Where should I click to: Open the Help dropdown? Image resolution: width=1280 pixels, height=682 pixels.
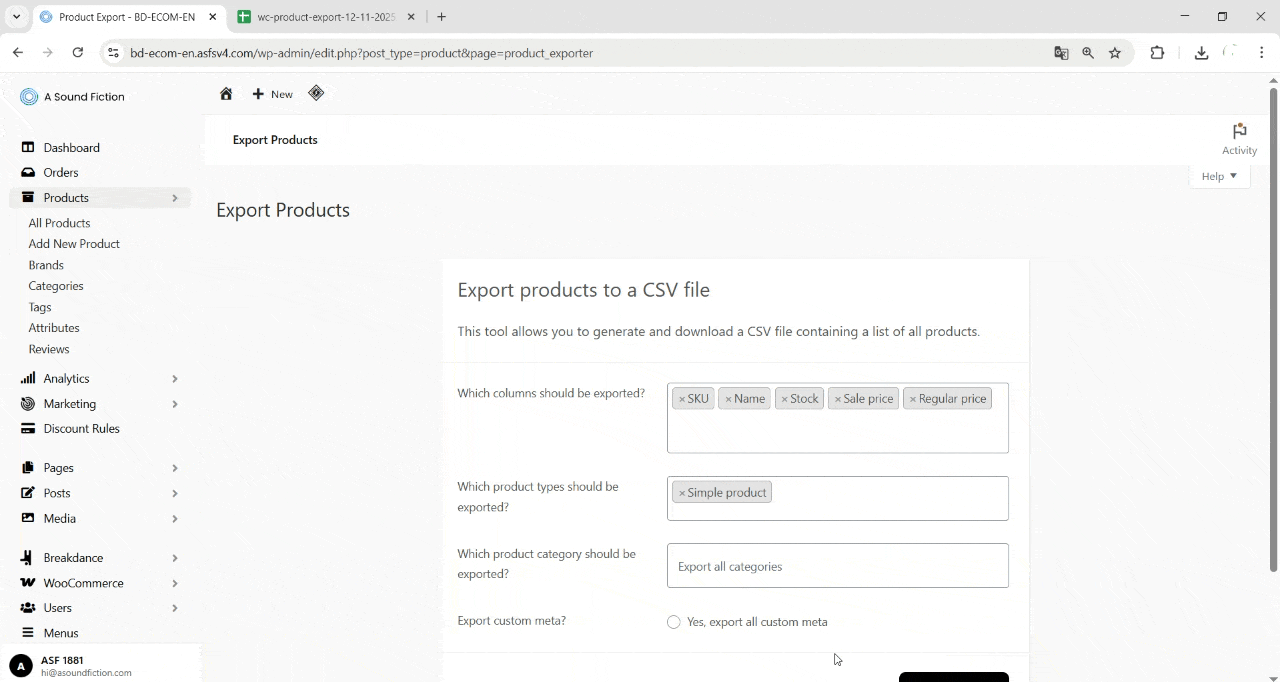tap(1218, 176)
